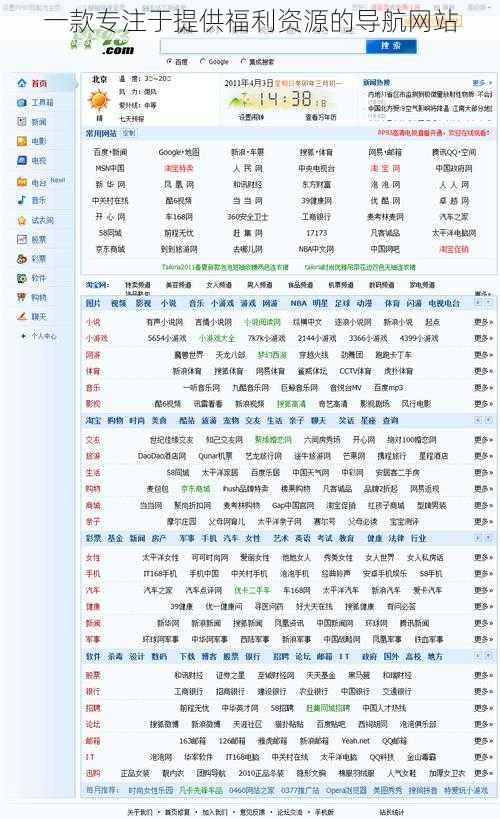Expand 更多 in the 小游戏 row

(483, 338)
